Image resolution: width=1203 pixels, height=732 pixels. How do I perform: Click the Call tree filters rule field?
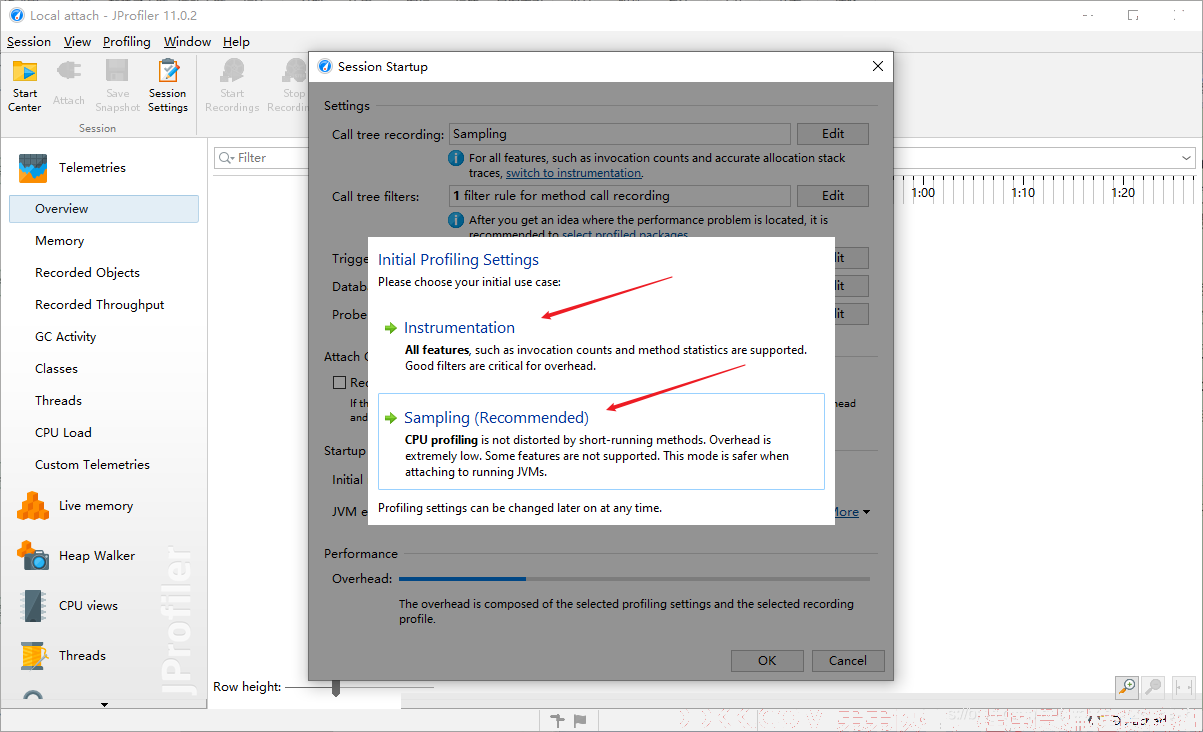tap(620, 196)
